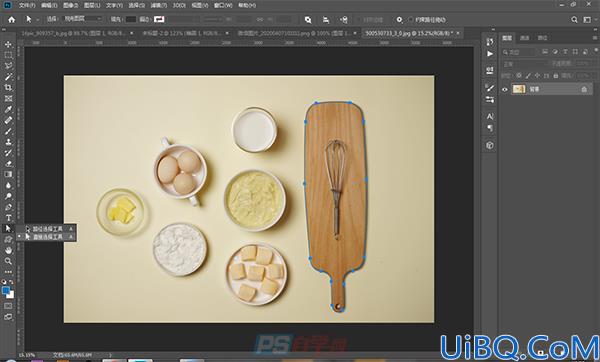The width and height of the screenshot is (600, 362).
Task: Click the blue foreground color swatch
Action: point(6,291)
